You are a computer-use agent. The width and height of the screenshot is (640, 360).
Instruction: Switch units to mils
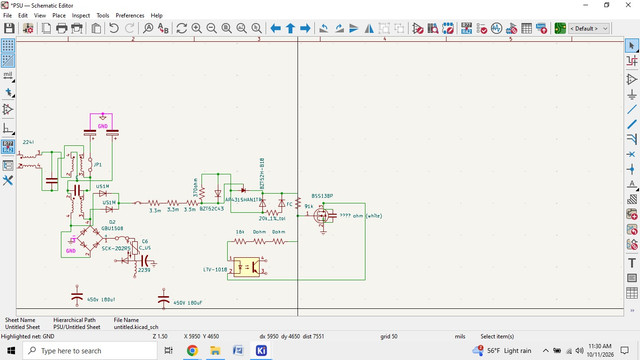(x=8, y=76)
